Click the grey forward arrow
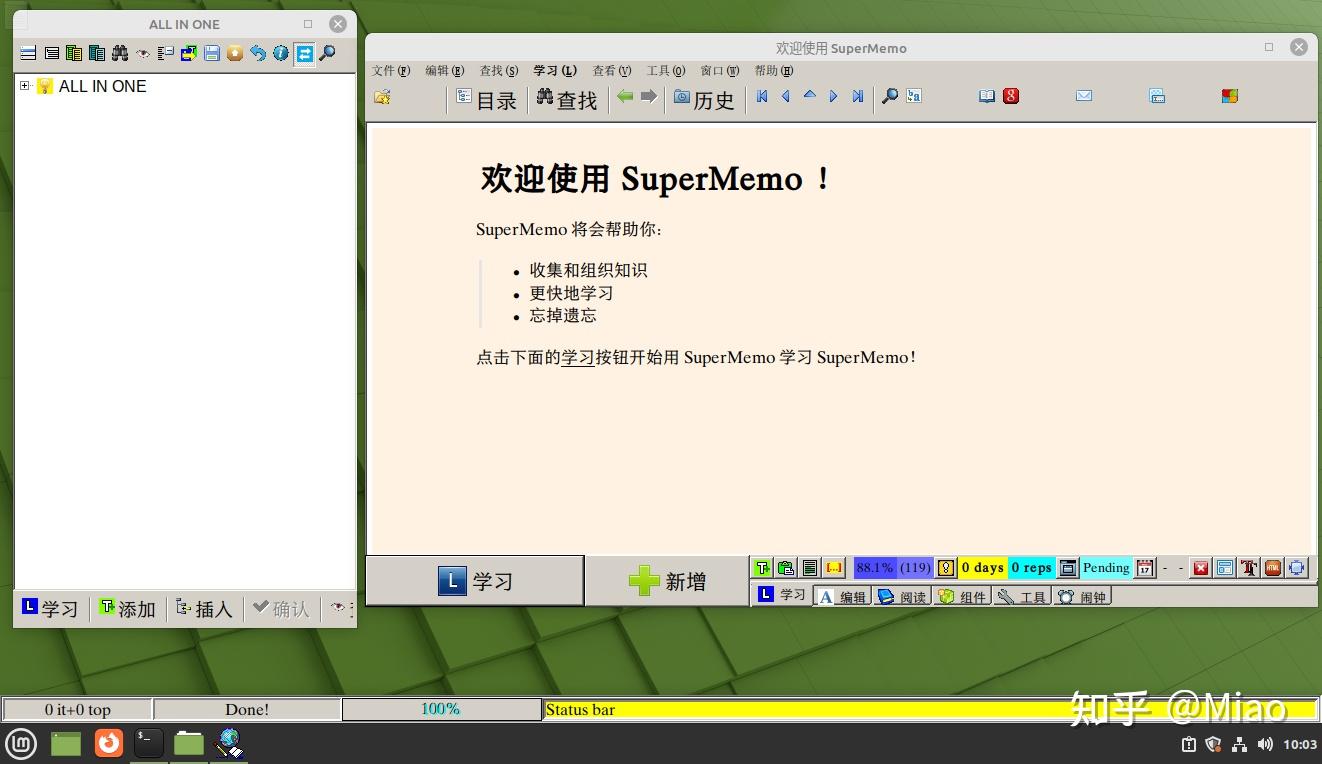 click(x=649, y=97)
